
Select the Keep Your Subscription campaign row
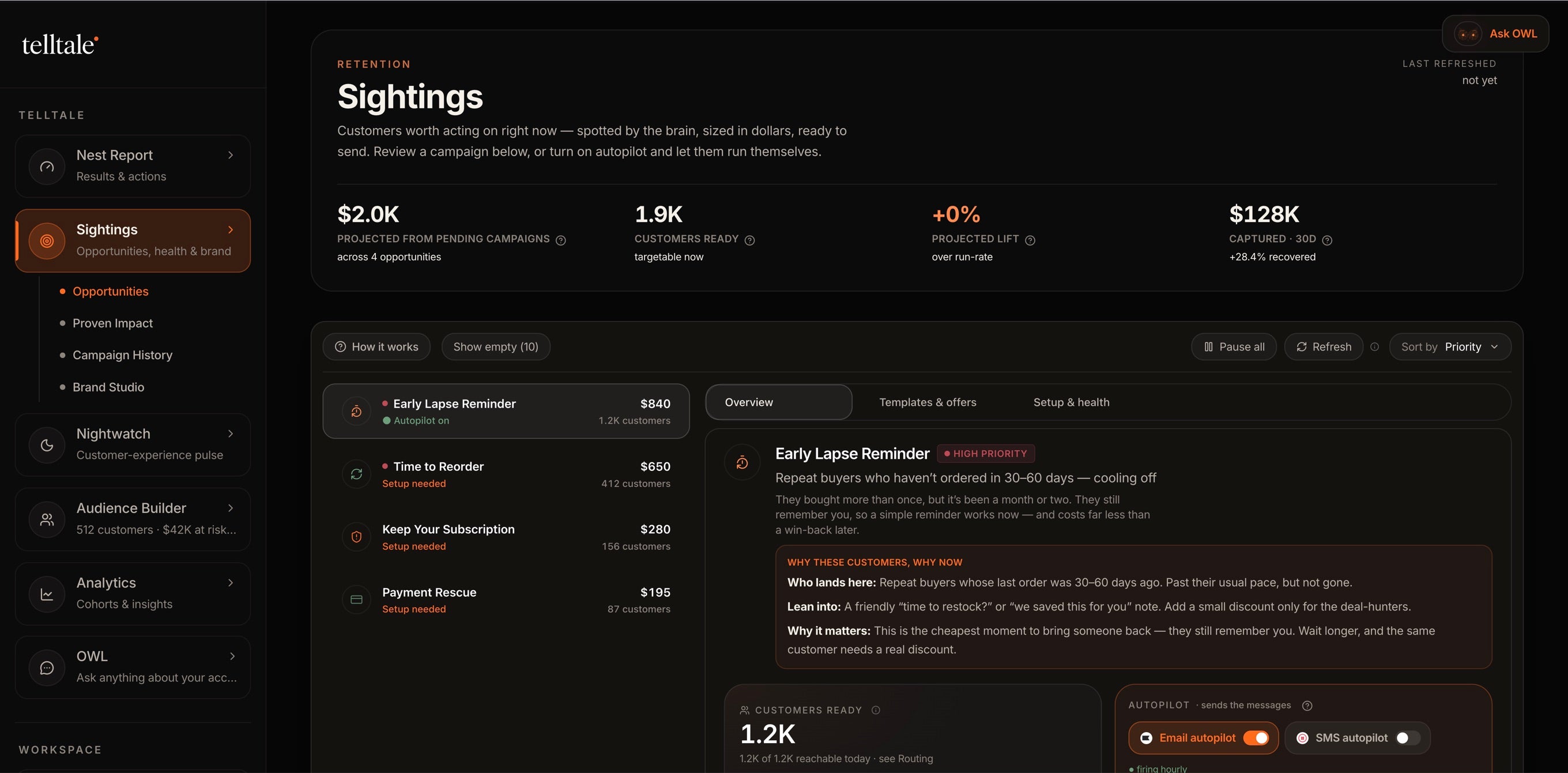[506, 537]
